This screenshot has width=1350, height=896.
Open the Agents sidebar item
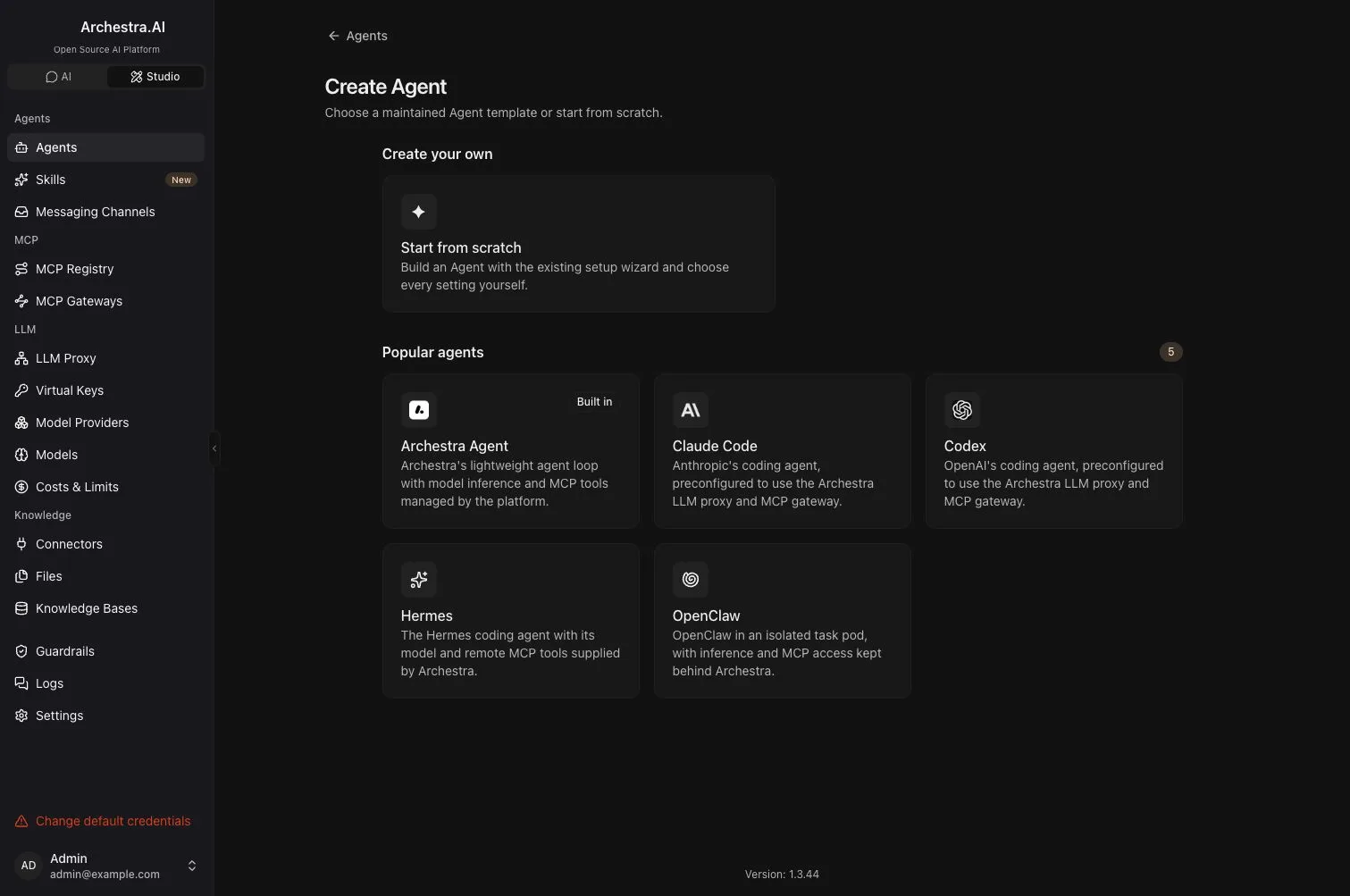[105, 147]
